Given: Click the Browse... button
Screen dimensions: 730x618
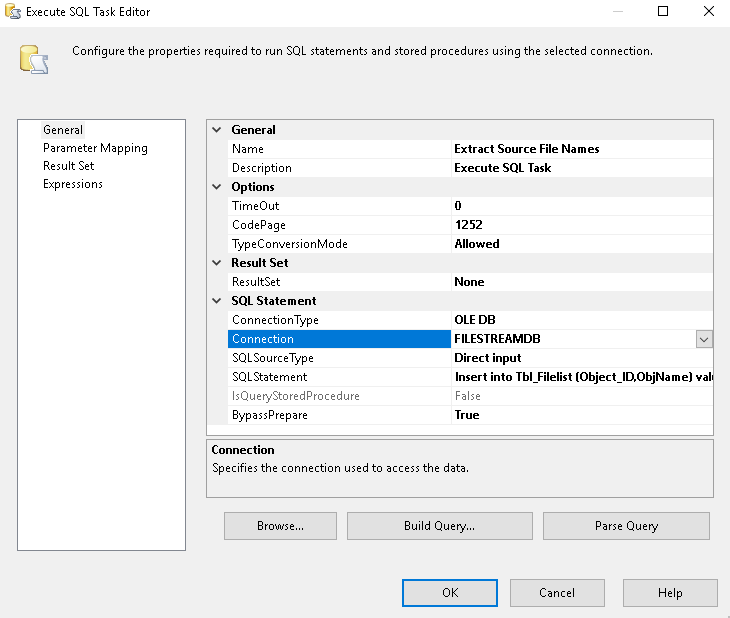Looking at the screenshot, I should (x=280, y=526).
